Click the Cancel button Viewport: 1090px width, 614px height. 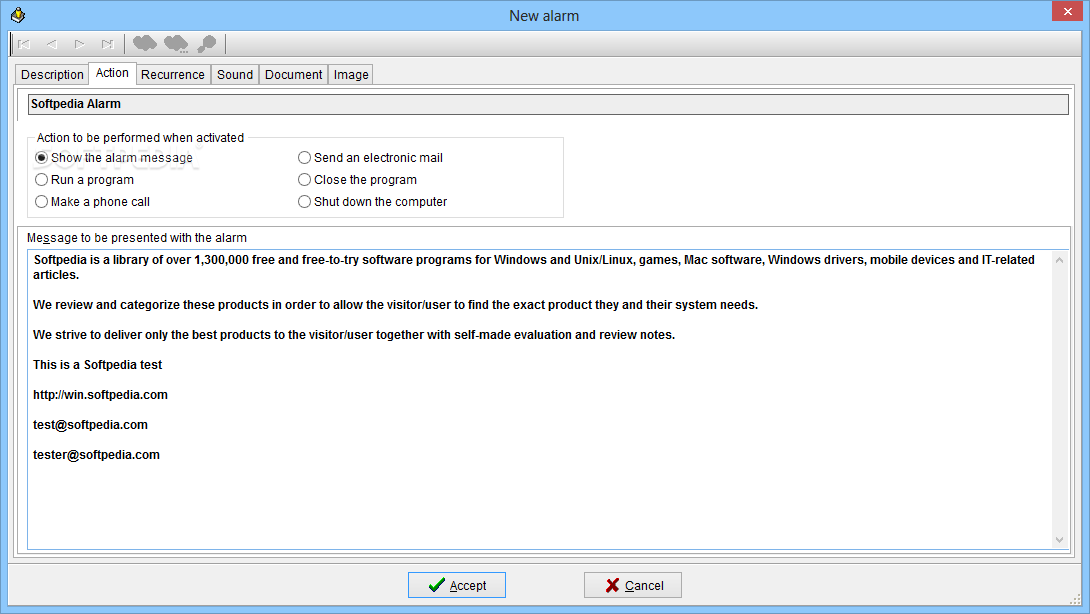tap(633, 585)
